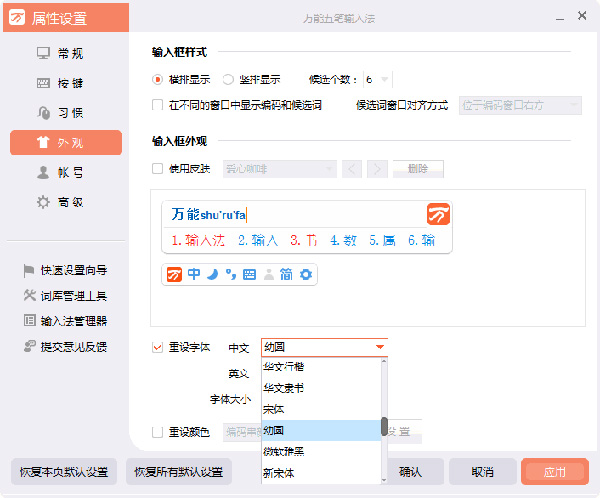Click the moon icon in preview status bar
This screenshot has height=498, width=600.
(x=212, y=274)
